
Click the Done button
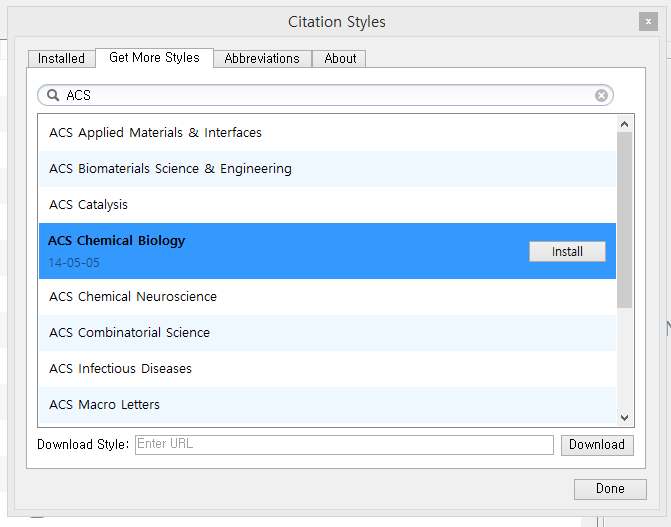click(610, 489)
